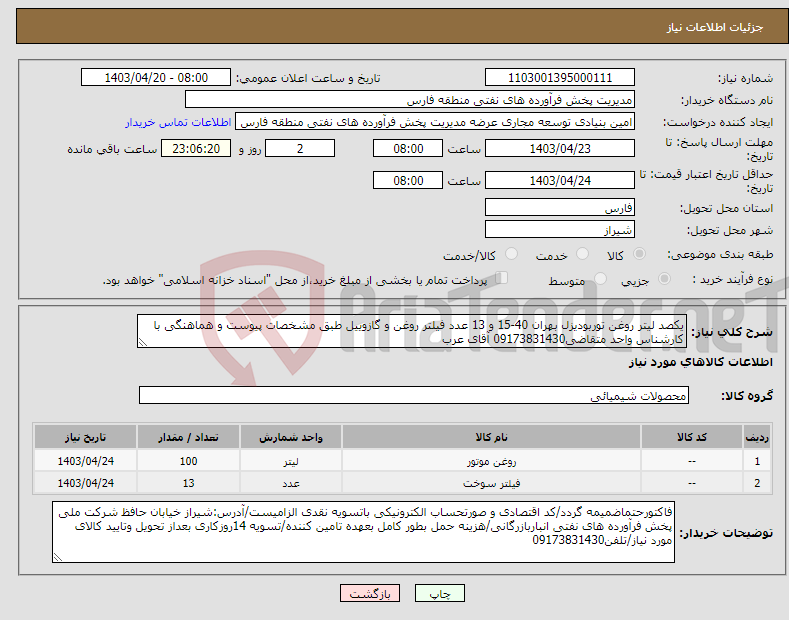This screenshot has width=789, height=620.
Task: Click the کد کالا column header
Action: pos(692,437)
